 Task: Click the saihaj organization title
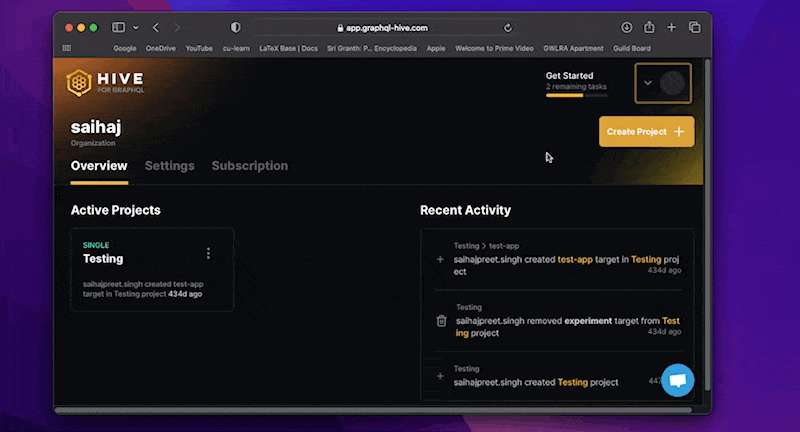(96, 128)
